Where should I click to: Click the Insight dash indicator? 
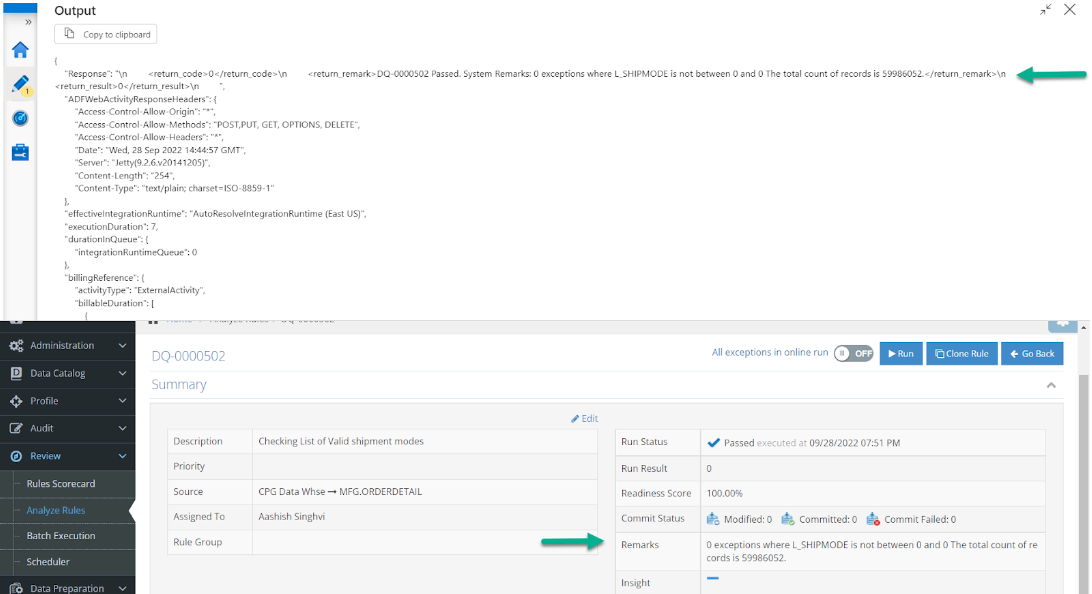(x=712, y=578)
